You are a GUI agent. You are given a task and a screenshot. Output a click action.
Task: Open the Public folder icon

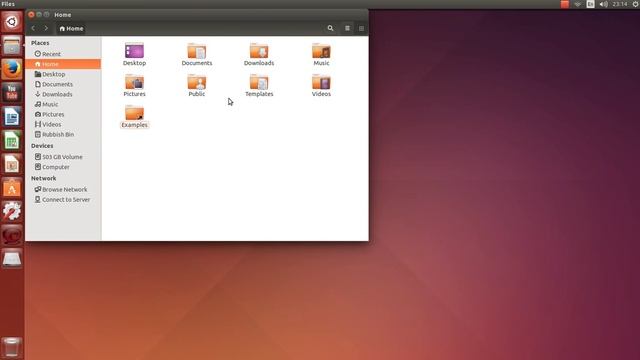197,82
